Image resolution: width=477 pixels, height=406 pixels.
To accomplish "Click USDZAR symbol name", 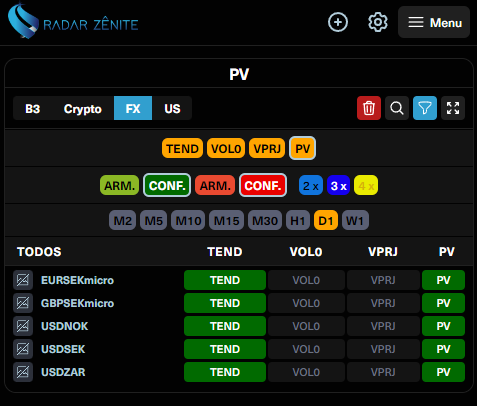I will [63, 372].
